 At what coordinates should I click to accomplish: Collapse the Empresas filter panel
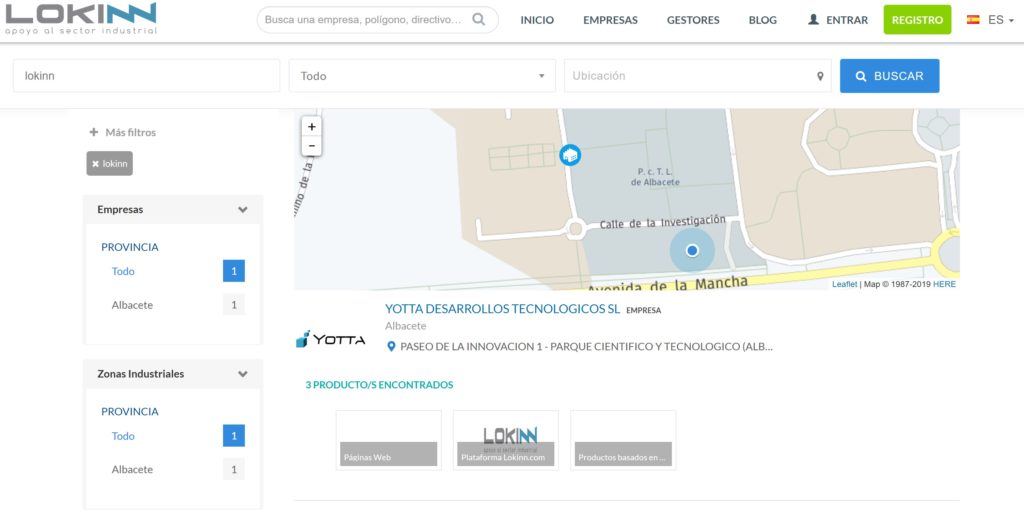coord(243,210)
